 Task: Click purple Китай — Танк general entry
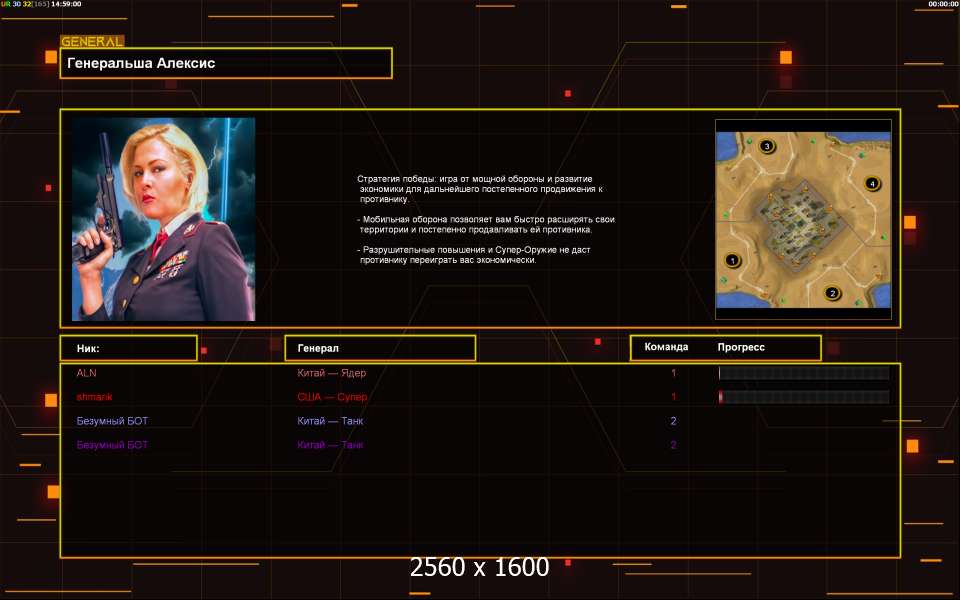(x=330, y=445)
